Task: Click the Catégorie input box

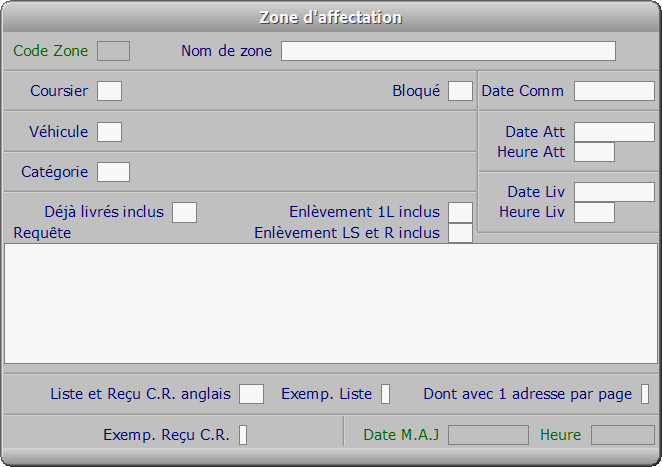Action: pyautogui.click(x=113, y=172)
